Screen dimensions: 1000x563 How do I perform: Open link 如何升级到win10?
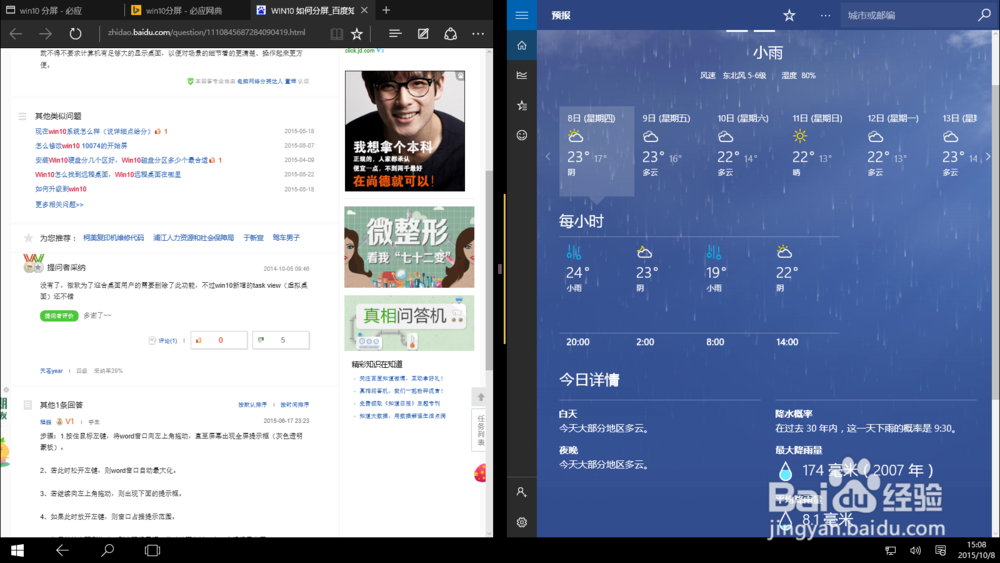61,189
